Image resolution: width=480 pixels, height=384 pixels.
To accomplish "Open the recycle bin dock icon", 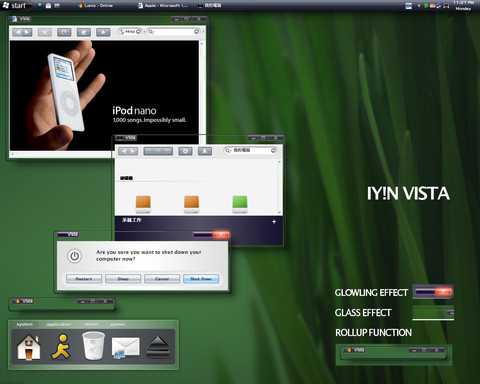I will tap(93, 346).
